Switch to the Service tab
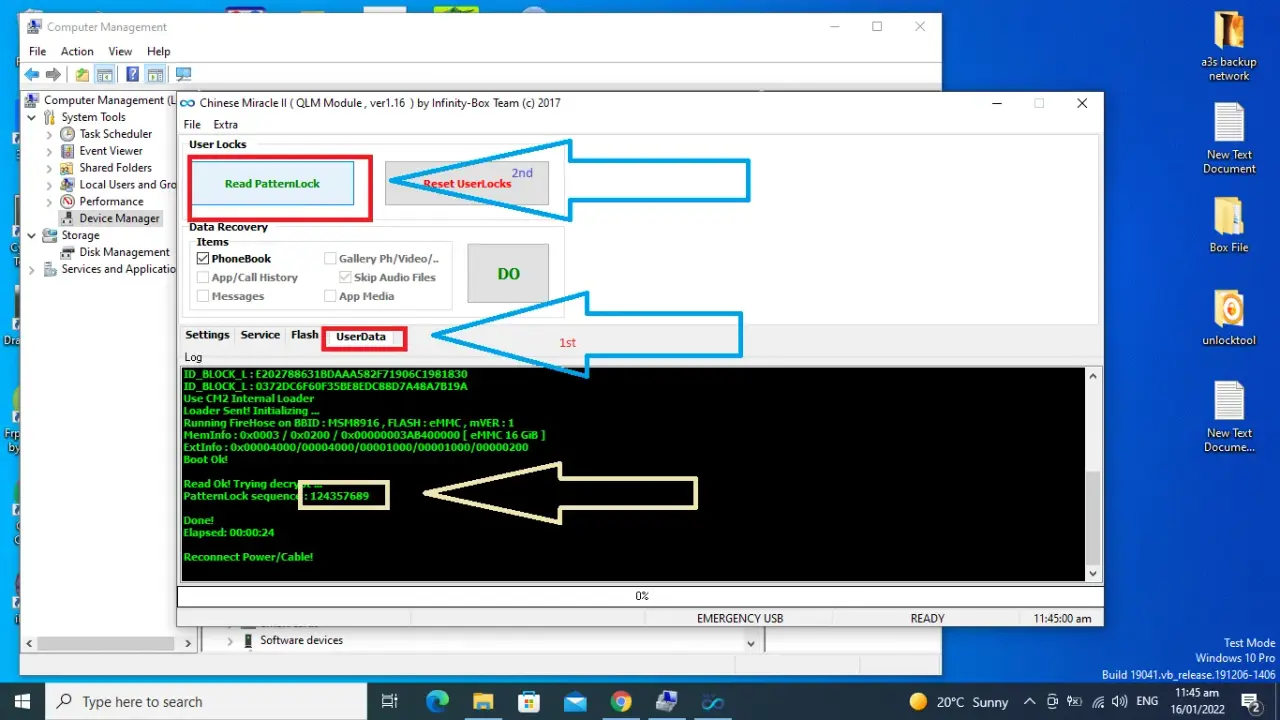 click(x=260, y=335)
